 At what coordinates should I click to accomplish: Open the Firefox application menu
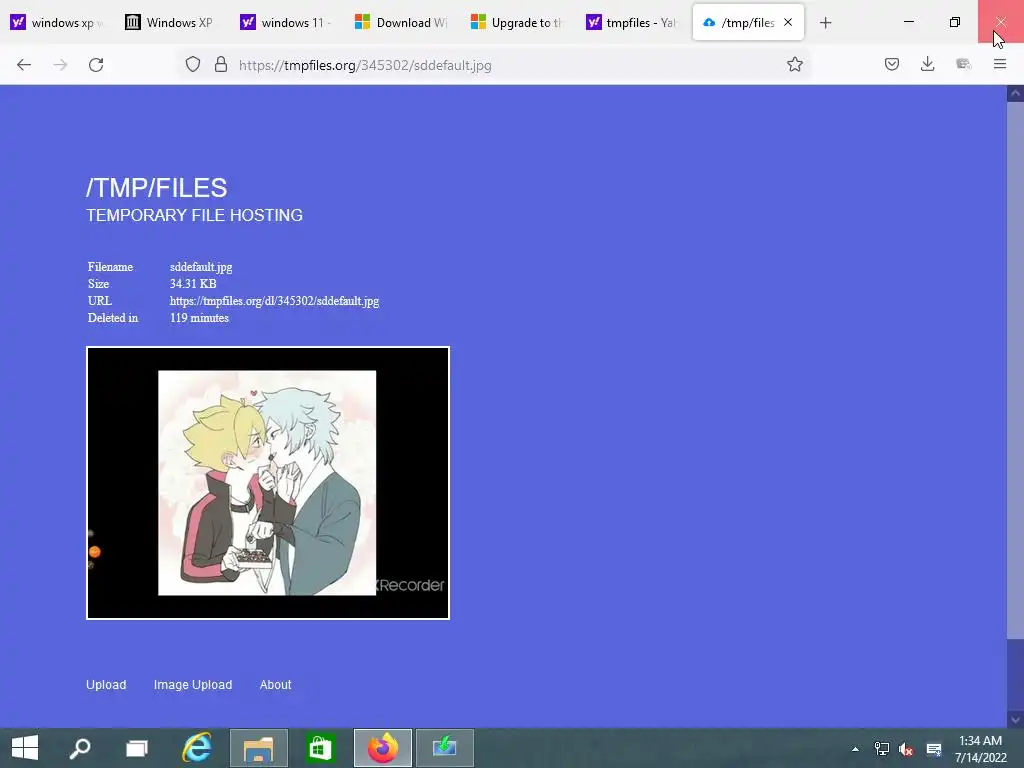(x=999, y=65)
